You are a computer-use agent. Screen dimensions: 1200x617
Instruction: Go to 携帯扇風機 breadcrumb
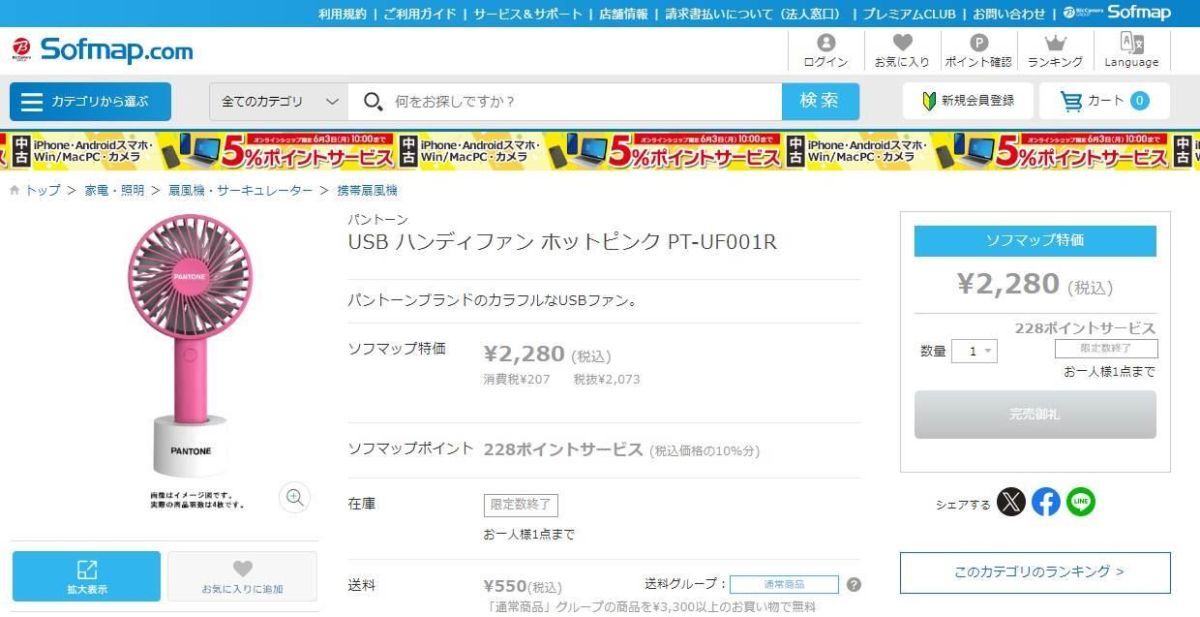click(x=368, y=190)
